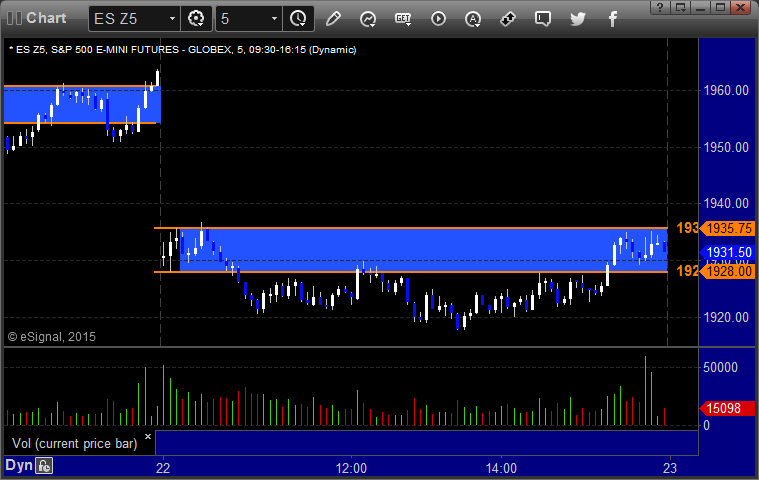Click the pop-out window button
Viewport: 759px width, 480px height.
(681, 7)
